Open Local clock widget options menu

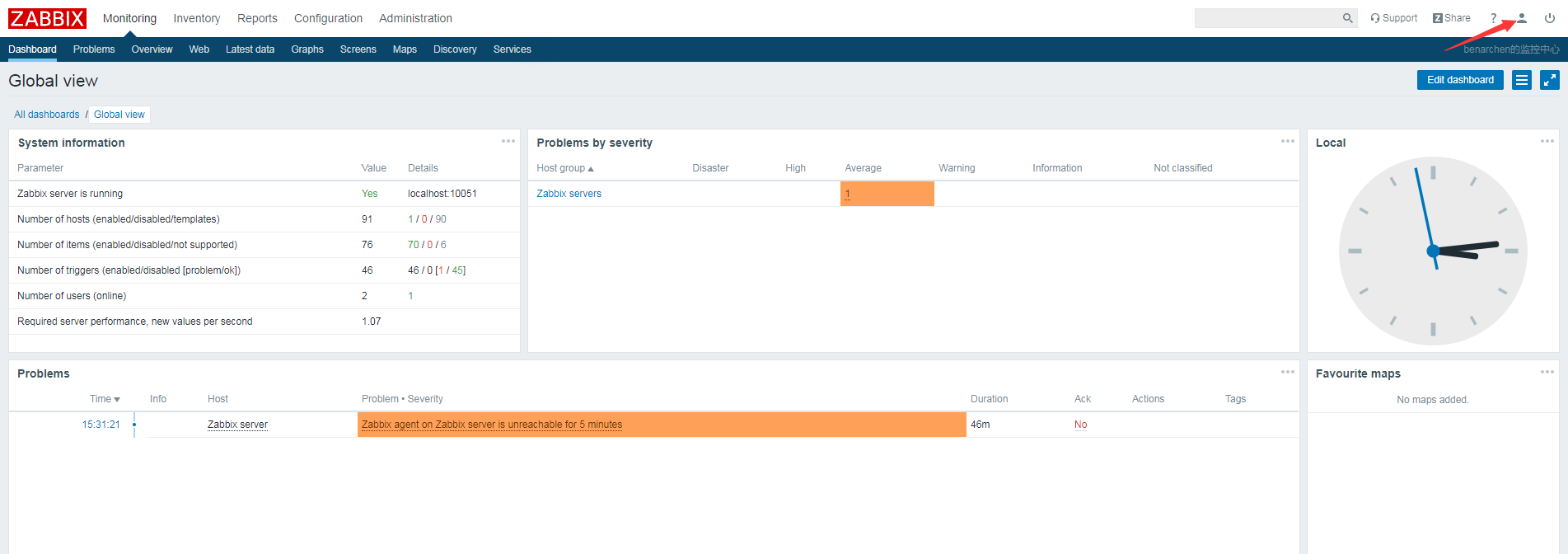pyautogui.click(x=1547, y=141)
